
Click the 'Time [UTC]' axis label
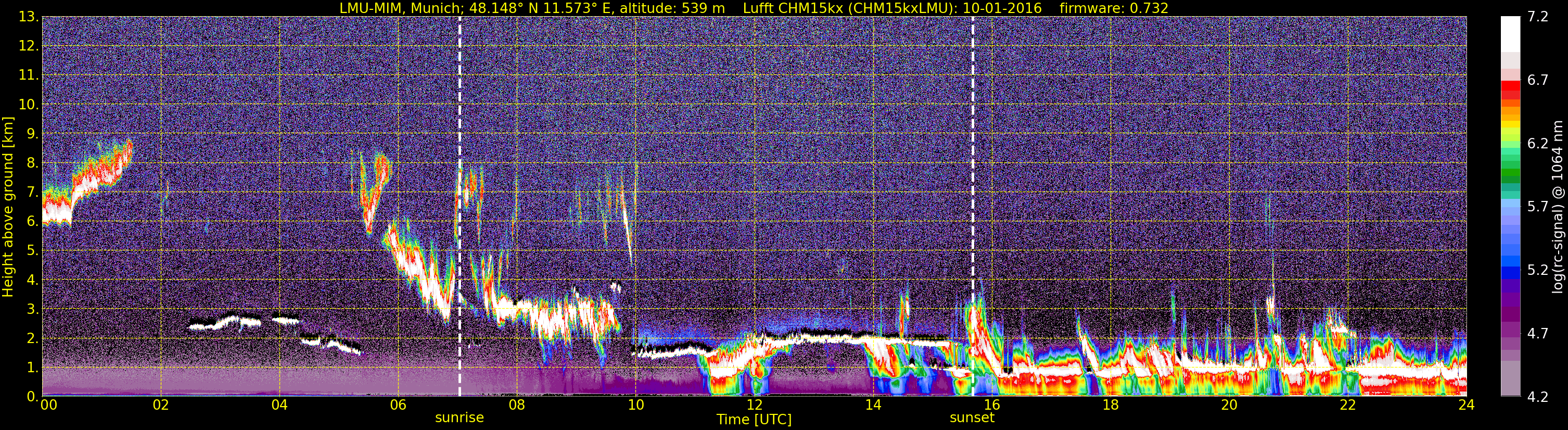click(754, 419)
